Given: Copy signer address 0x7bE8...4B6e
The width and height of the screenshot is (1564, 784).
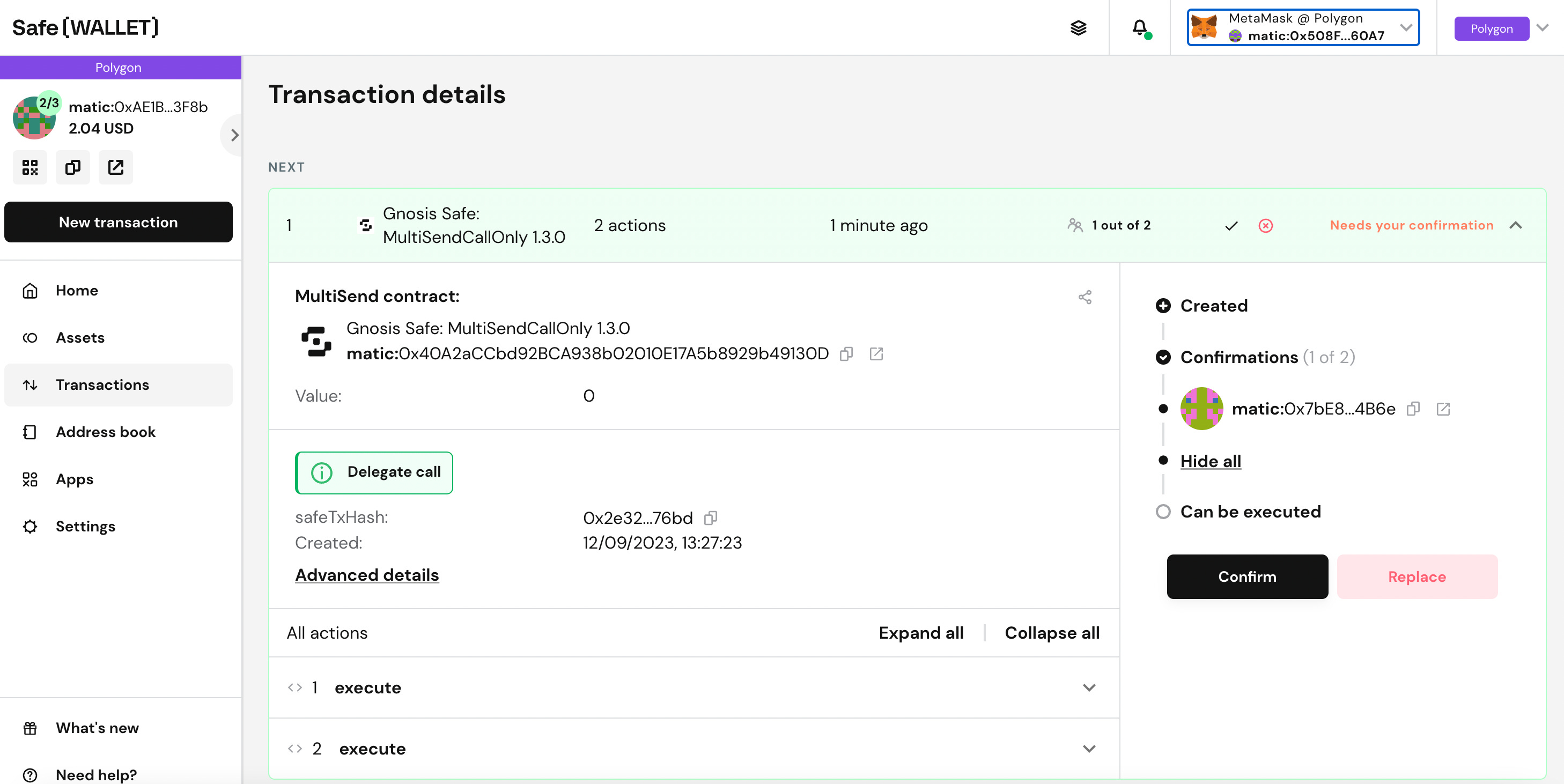Looking at the screenshot, I should pyautogui.click(x=1413, y=409).
